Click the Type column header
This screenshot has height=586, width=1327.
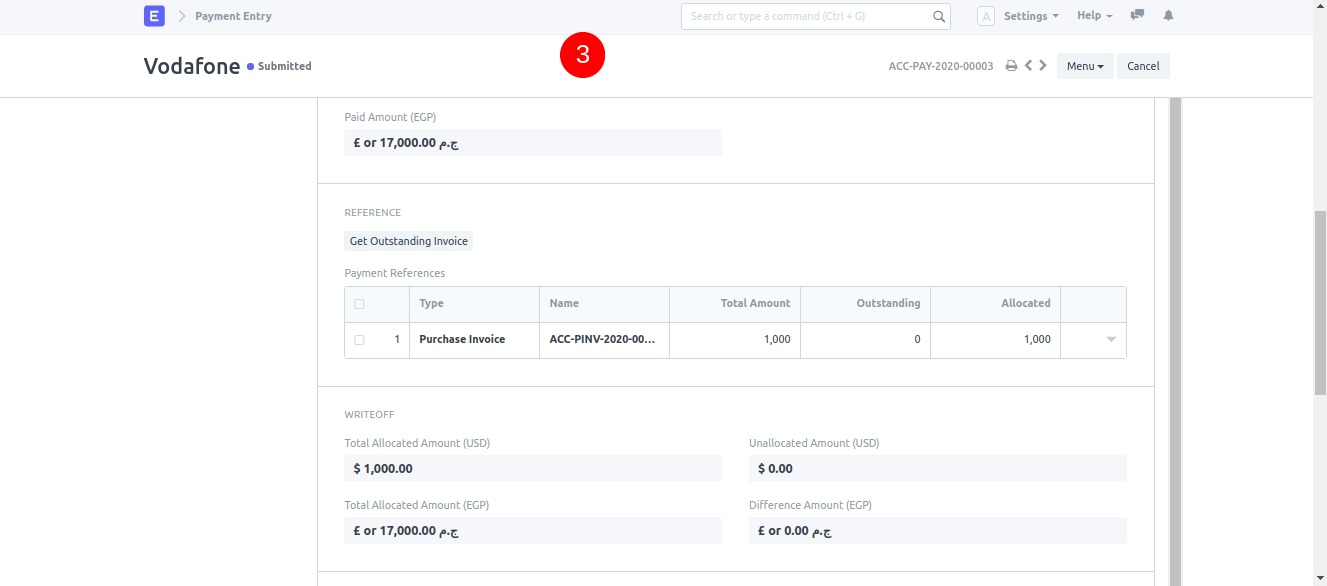pyautogui.click(x=474, y=304)
